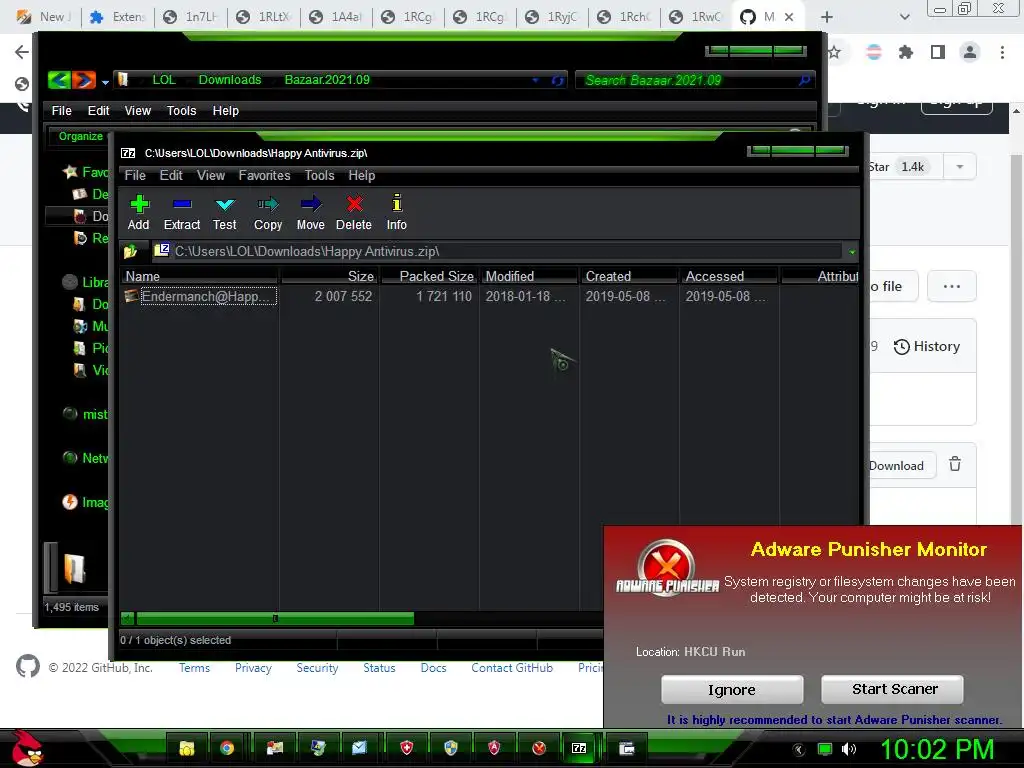Image resolution: width=1024 pixels, height=768 pixels.
Task: Click the Test archive icon
Action: [225, 212]
